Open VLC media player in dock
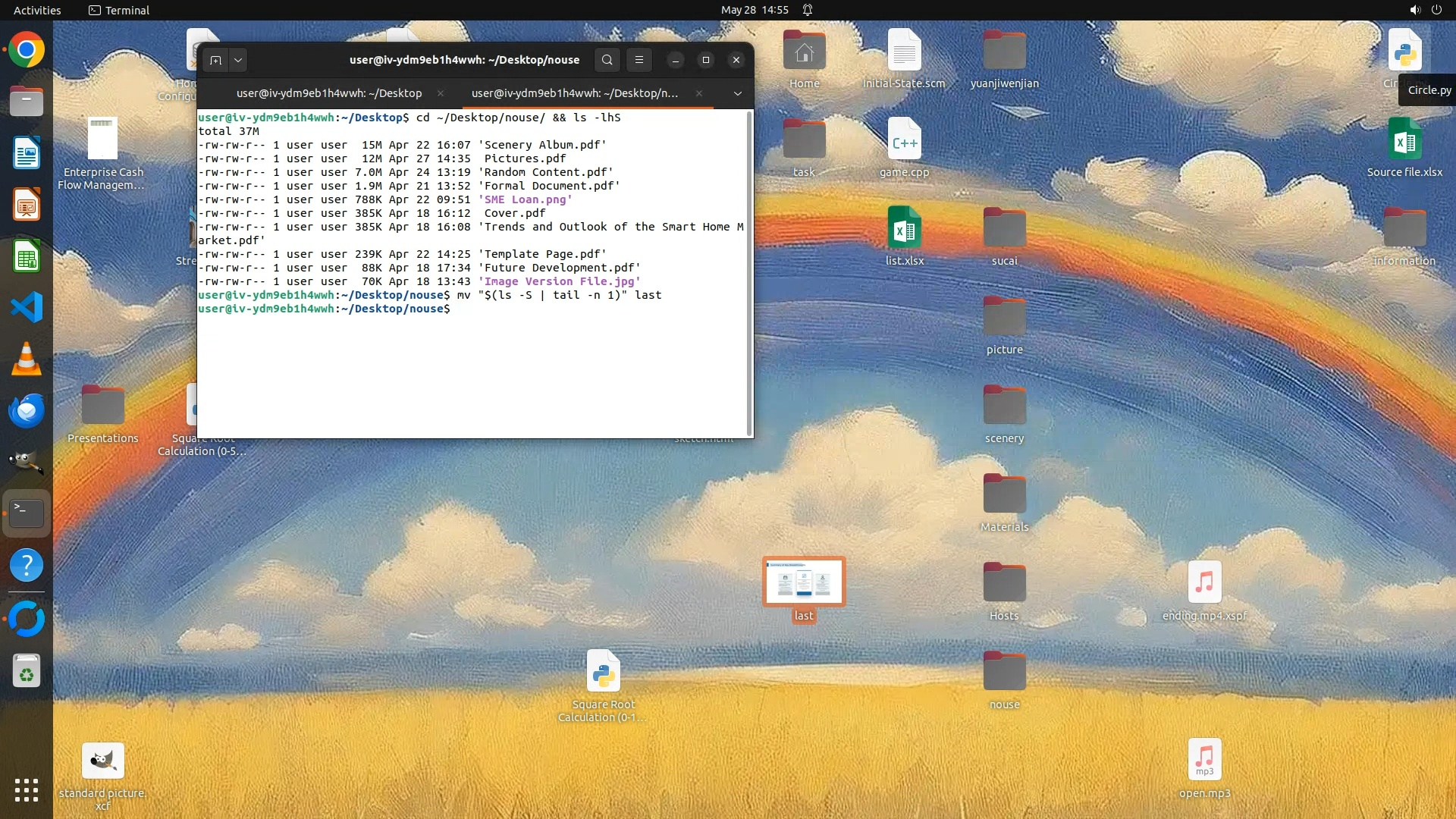This screenshot has height=819, width=1456. (x=27, y=359)
